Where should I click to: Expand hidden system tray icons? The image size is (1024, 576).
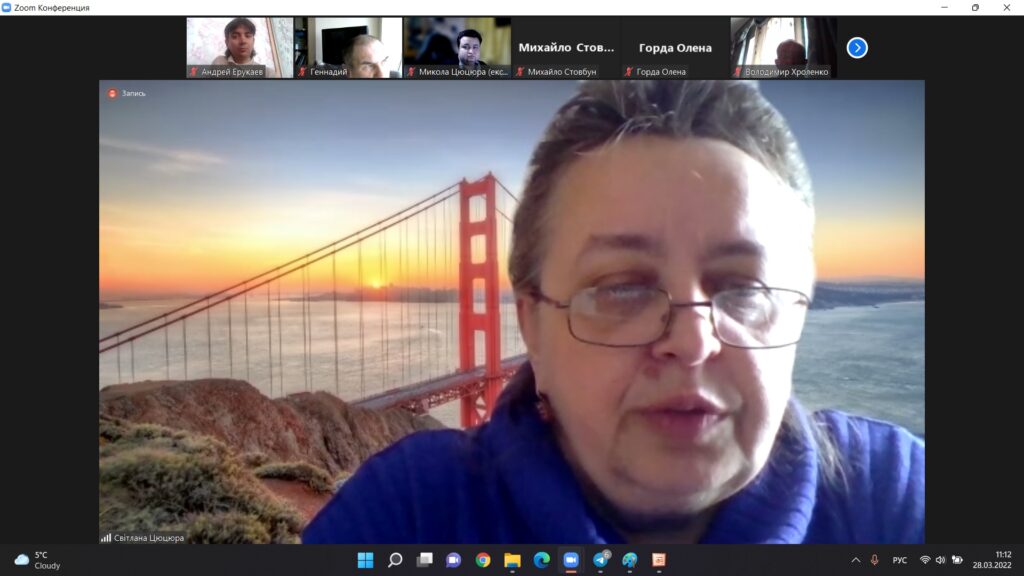[x=856, y=560]
